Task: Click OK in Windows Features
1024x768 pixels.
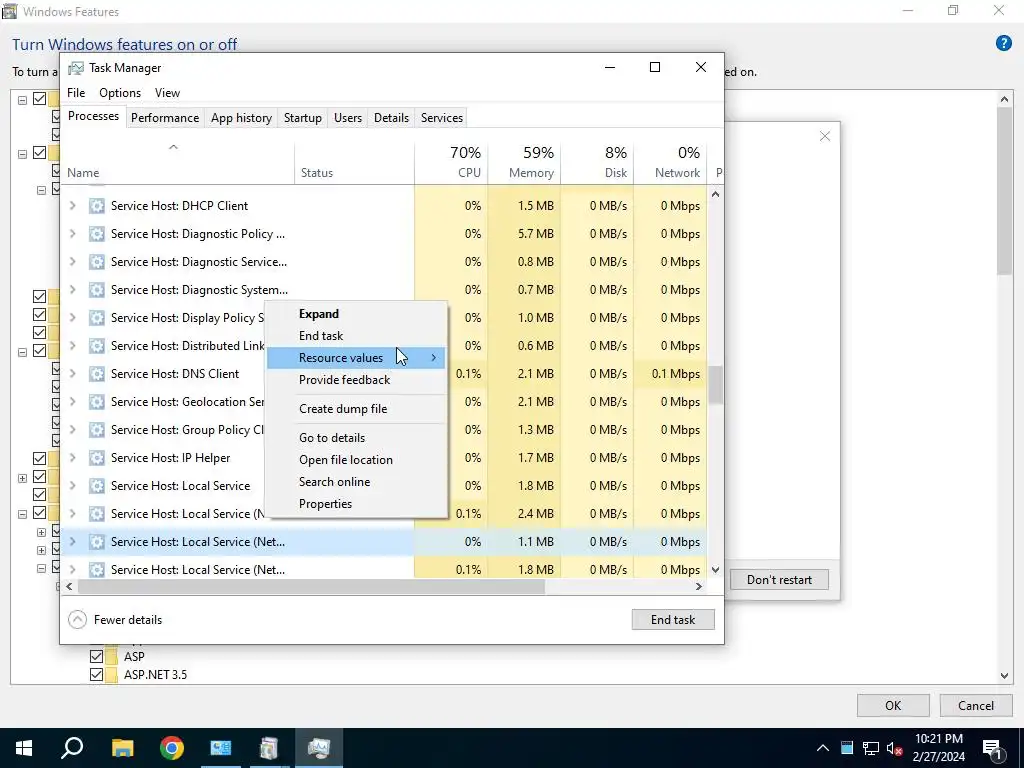Action: [x=893, y=705]
